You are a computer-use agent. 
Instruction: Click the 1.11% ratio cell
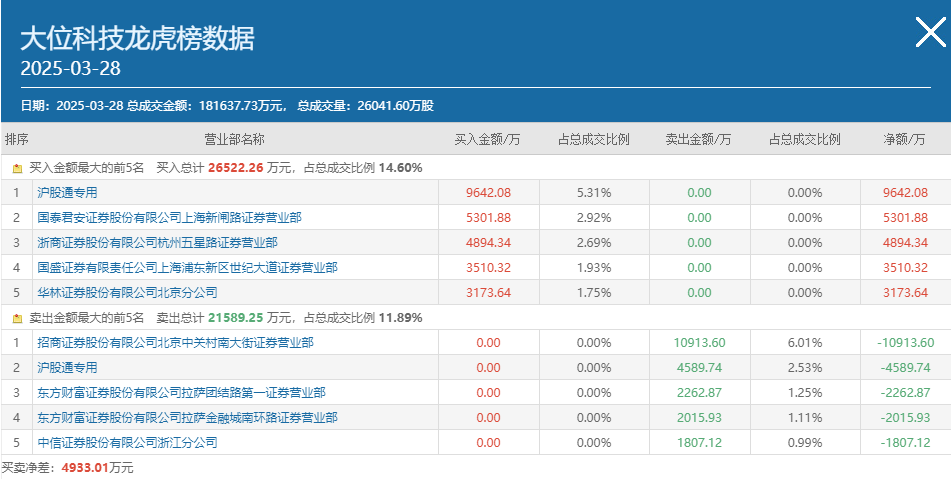pos(805,418)
